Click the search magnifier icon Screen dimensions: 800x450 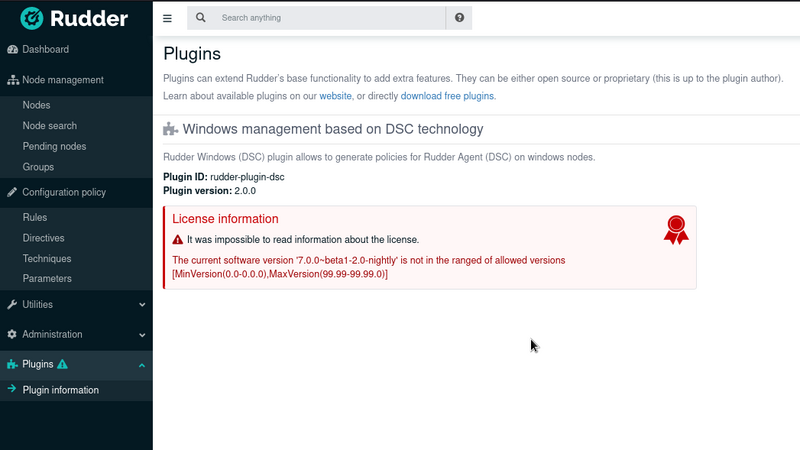[201, 18]
